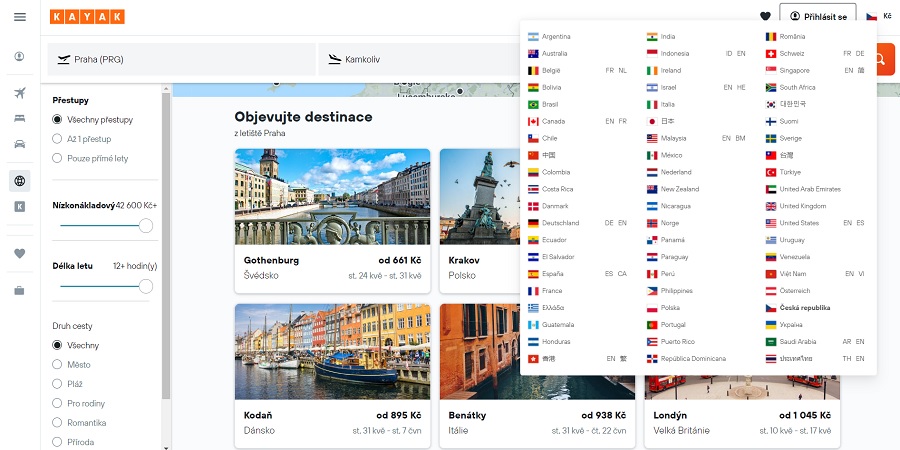This screenshot has width=900, height=450.
Task: Adjust the Délka letu slider handle
Action: click(x=146, y=286)
